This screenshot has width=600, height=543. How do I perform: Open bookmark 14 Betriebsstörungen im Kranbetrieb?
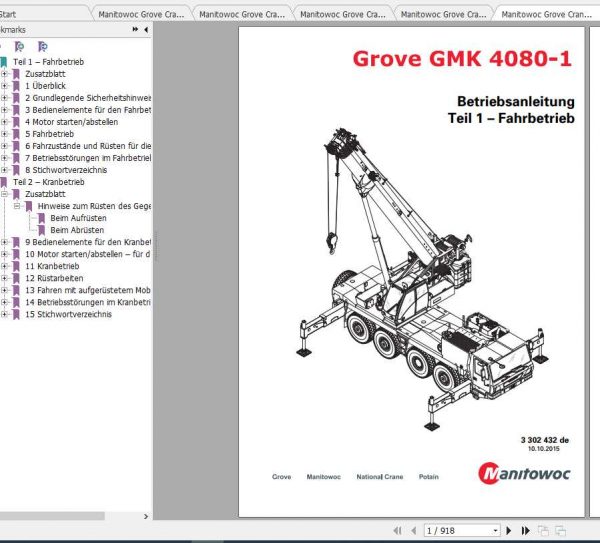88,302
